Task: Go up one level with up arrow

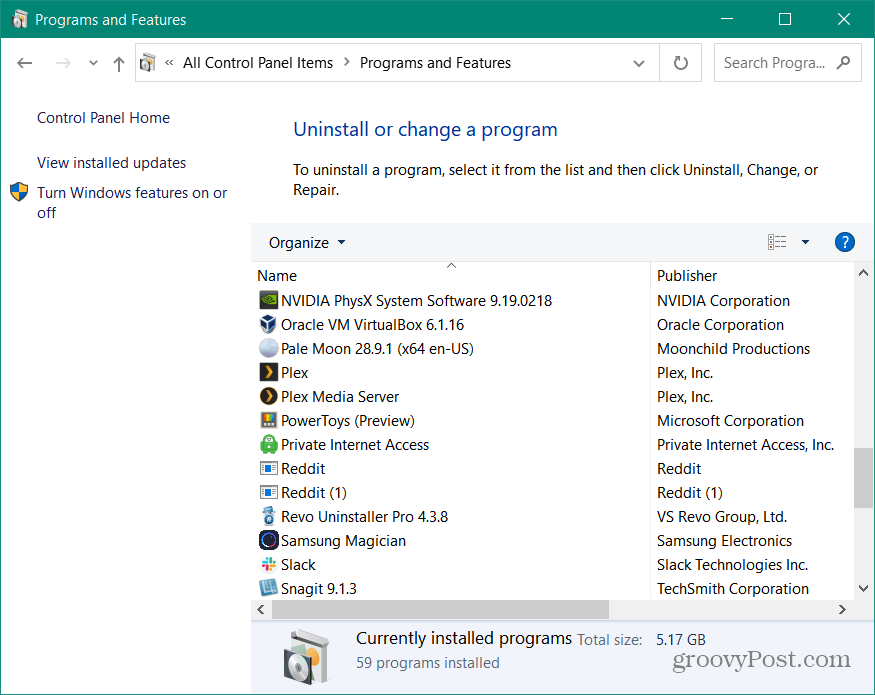Action: tap(118, 64)
